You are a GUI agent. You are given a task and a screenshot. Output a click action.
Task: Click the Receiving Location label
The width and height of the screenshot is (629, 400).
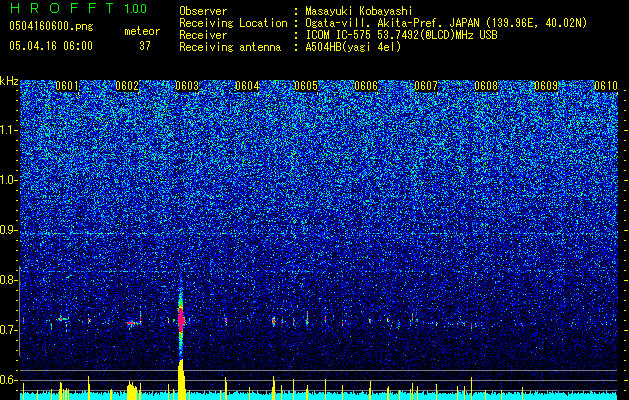click(233, 23)
